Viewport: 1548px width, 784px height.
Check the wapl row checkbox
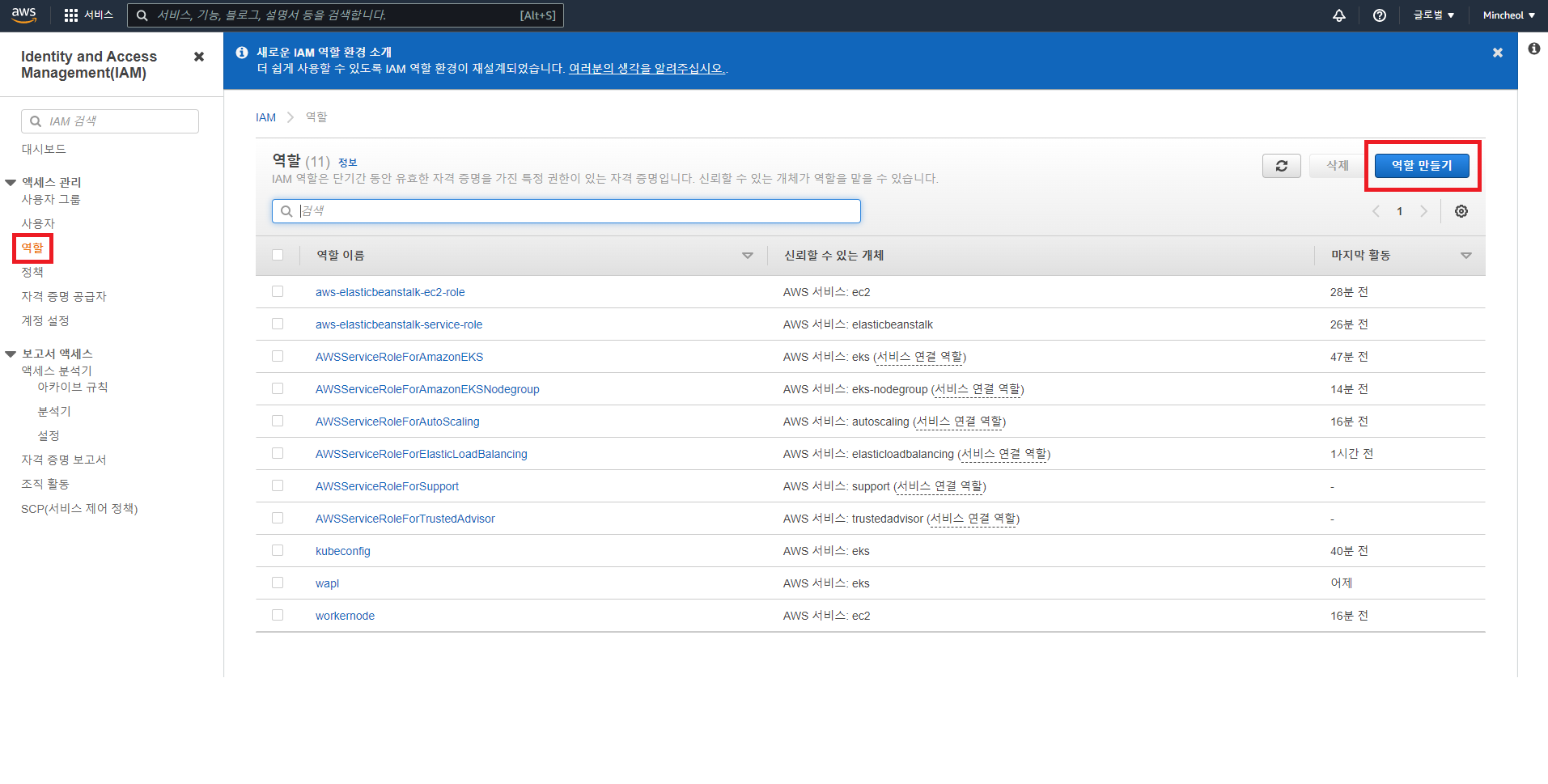tap(278, 583)
